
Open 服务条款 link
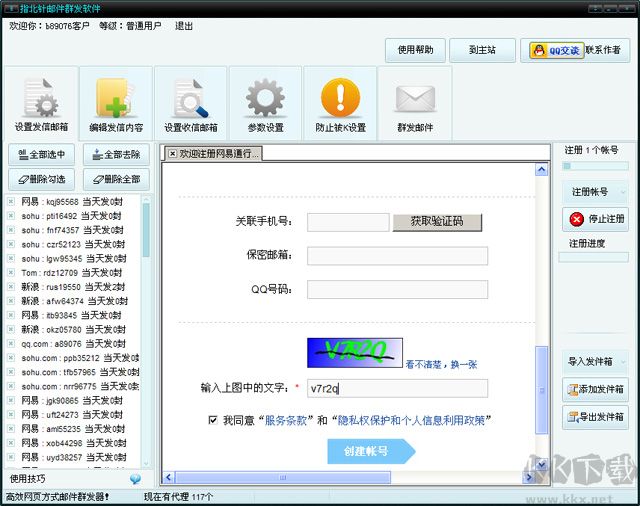[286, 420]
